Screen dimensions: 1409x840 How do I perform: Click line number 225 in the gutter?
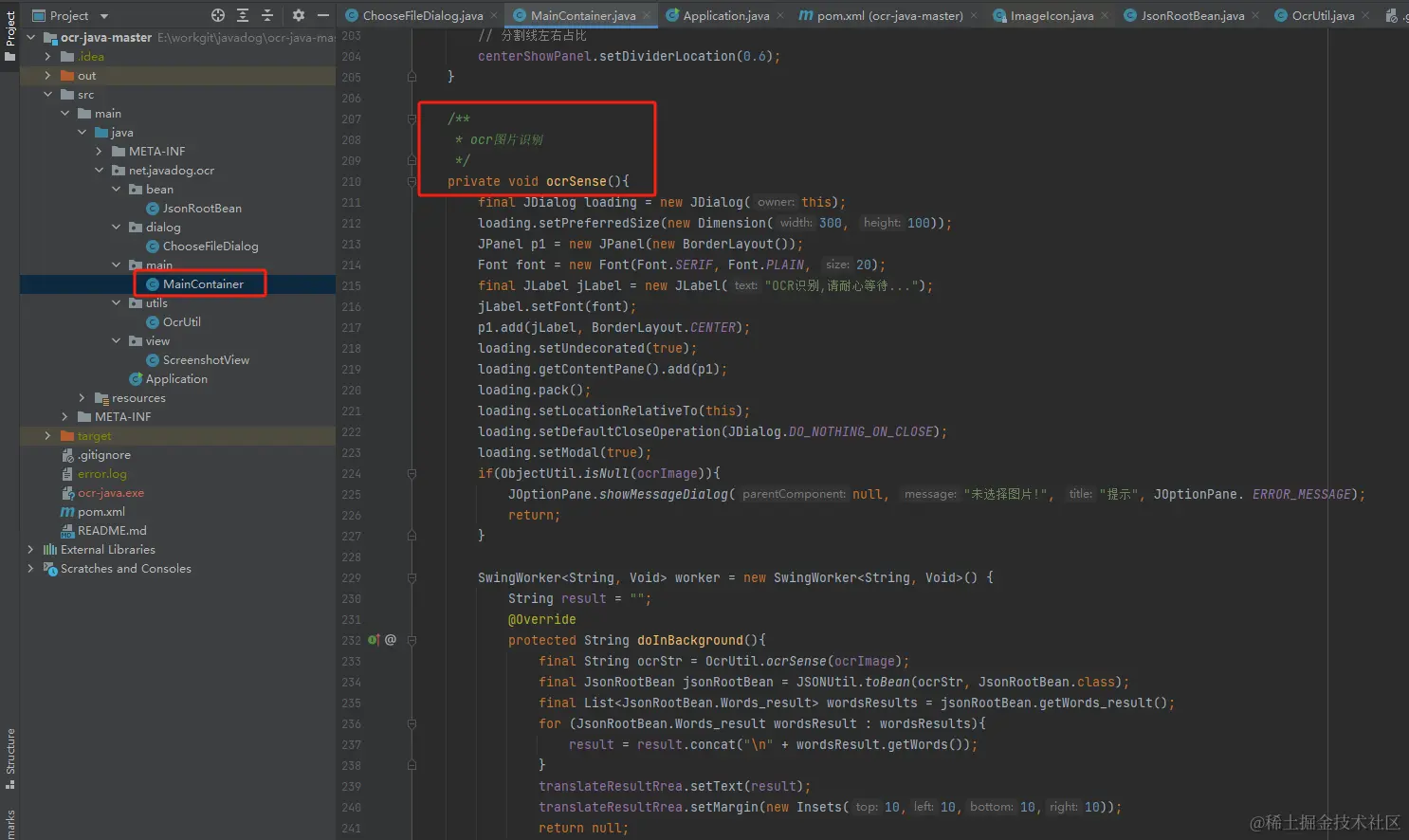click(351, 494)
